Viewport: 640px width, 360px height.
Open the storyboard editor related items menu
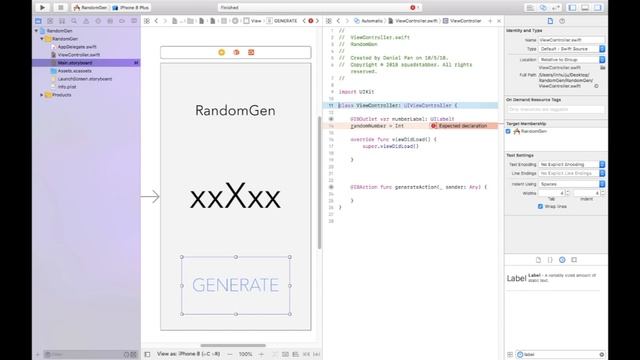point(147,21)
